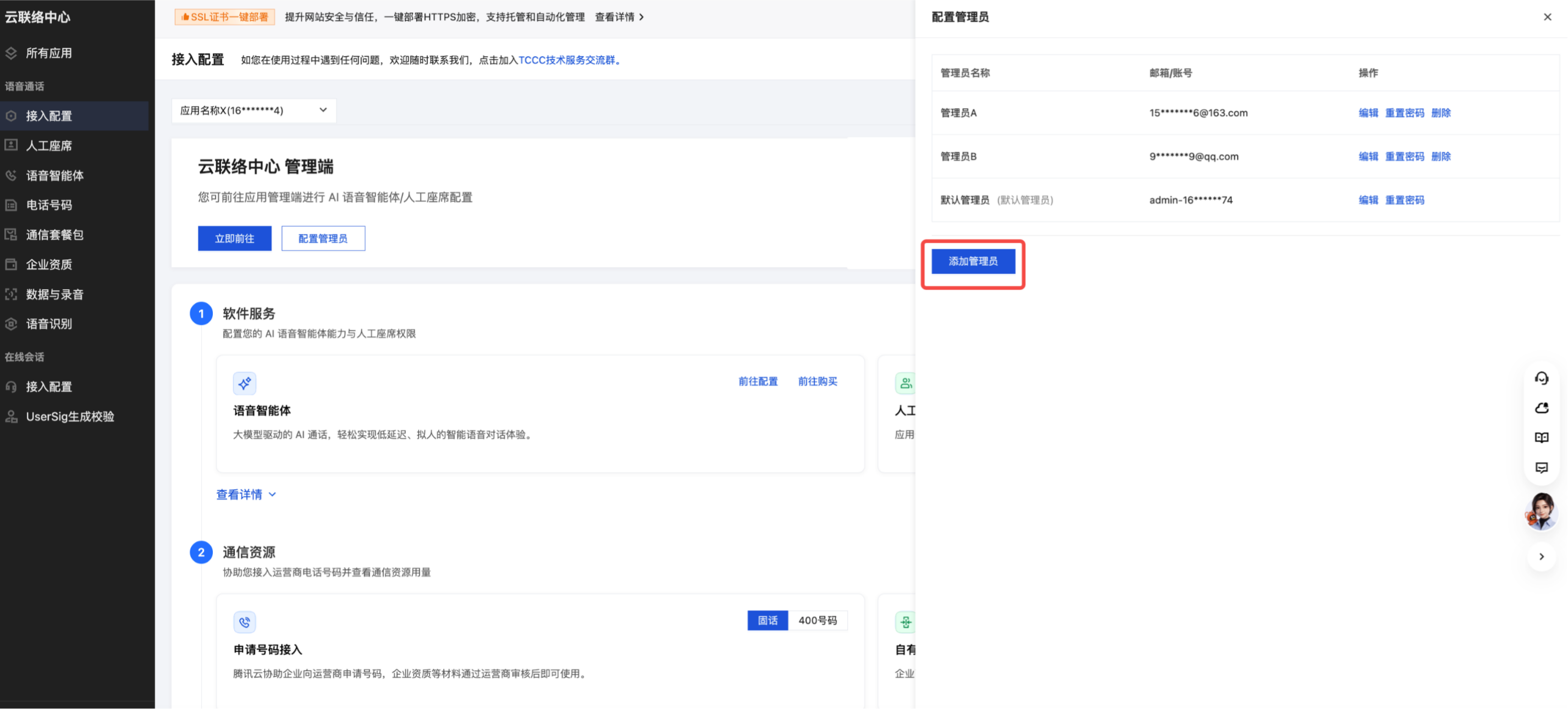Click the 立即前往 button
This screenshot has width=1568, height=709.
click(234, 239)
